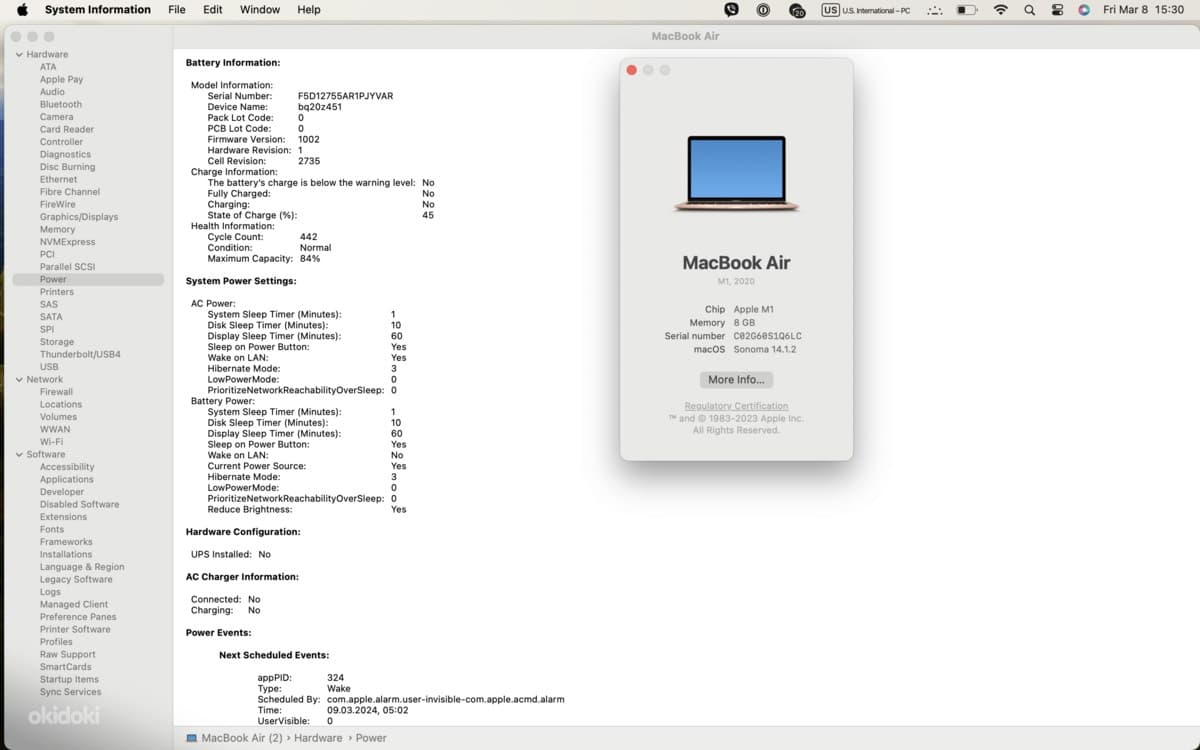Select Fibre Channel in the sidebar
The image size is (1200, 750).
[x=70, y=192]
